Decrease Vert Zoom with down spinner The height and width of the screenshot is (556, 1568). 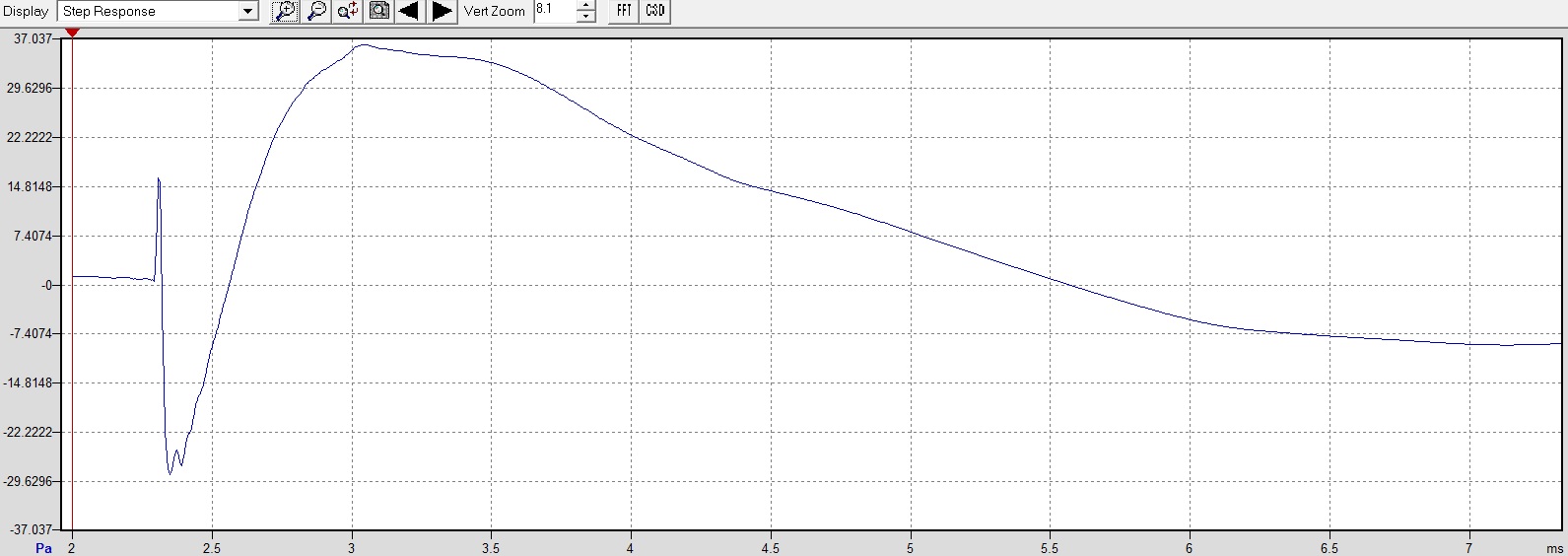click(586, 17)
